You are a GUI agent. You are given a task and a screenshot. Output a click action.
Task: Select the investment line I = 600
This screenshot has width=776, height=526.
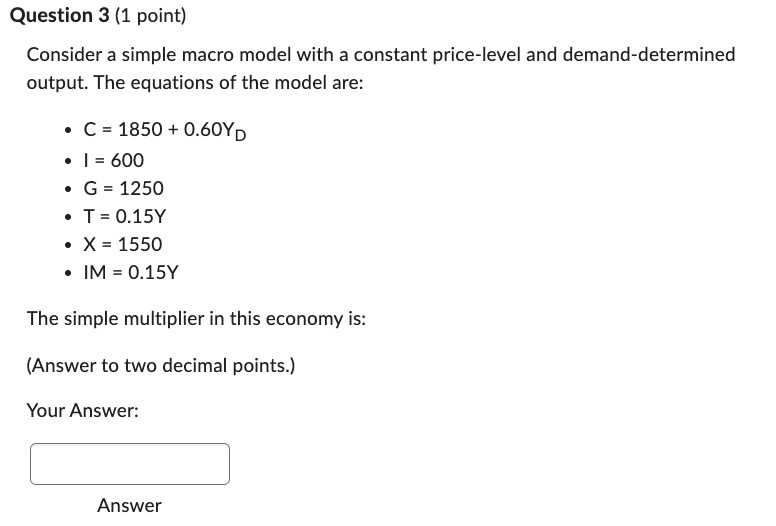click(114, 160)
